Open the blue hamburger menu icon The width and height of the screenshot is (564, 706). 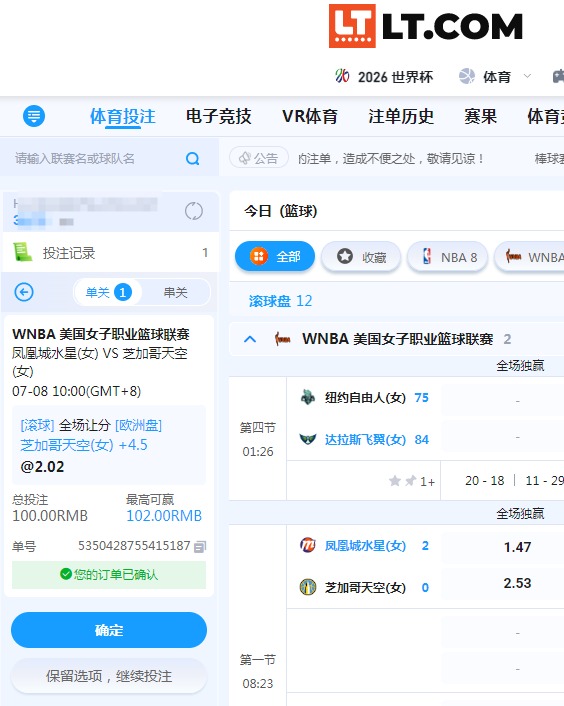point(34,116)
